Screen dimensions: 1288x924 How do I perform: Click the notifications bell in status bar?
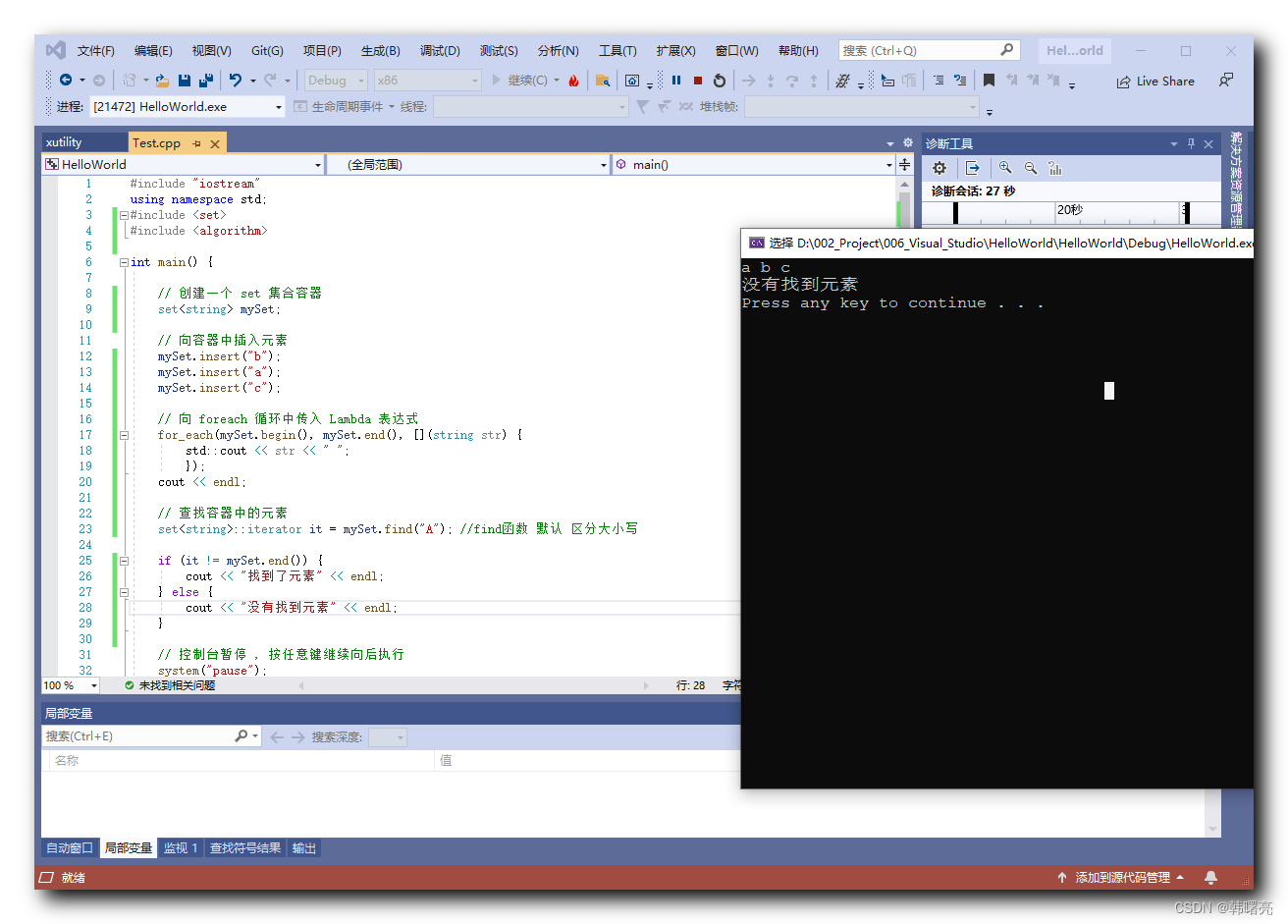pyautogui.click(x=1210, y=877)
